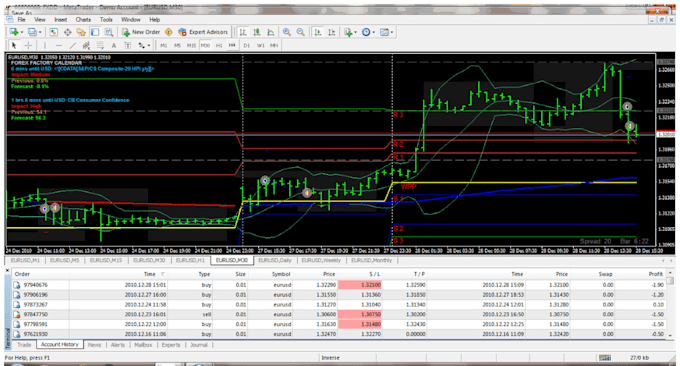Image resolution: width=680 pixels, height=366 pixels.
Task: Select the crosshair tool
Action: 28,45
